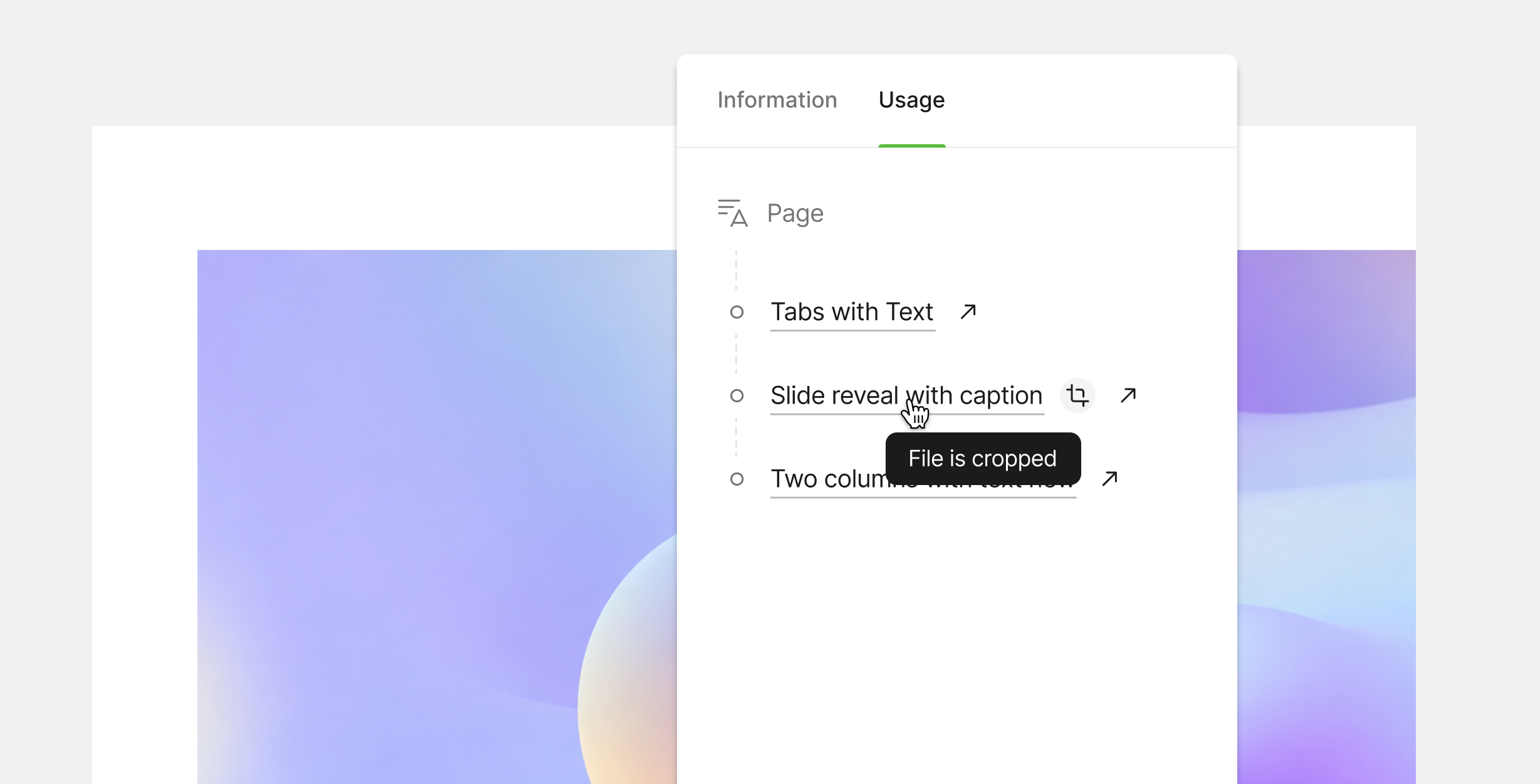Screen dimensions: 1540x784
Task: Click the Page heading label
Action: click(795, 214)
